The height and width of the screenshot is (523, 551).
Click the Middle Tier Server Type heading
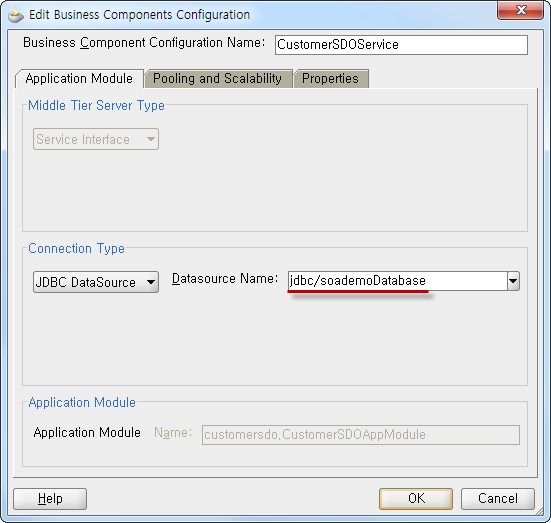click(96, 105)
